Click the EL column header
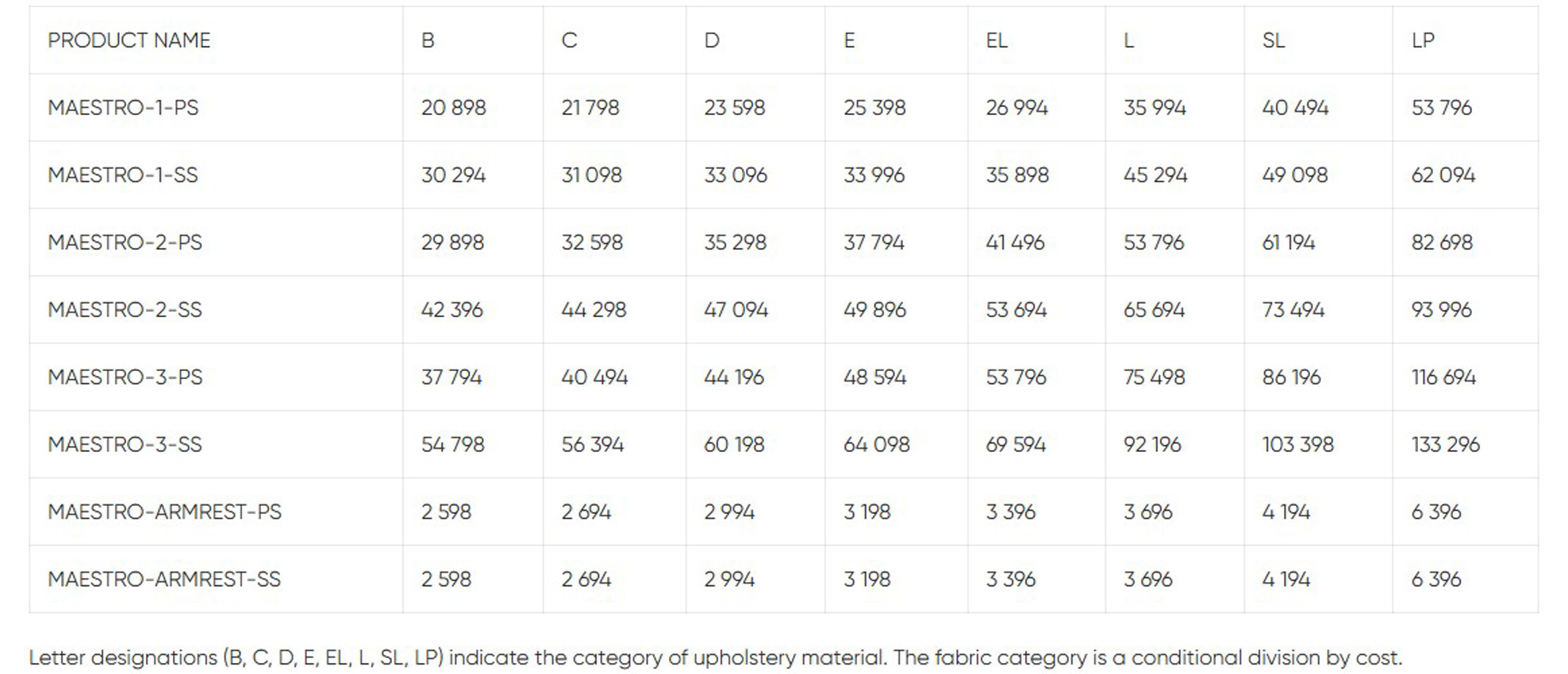The image size is (1568, 674). (997, 40)
